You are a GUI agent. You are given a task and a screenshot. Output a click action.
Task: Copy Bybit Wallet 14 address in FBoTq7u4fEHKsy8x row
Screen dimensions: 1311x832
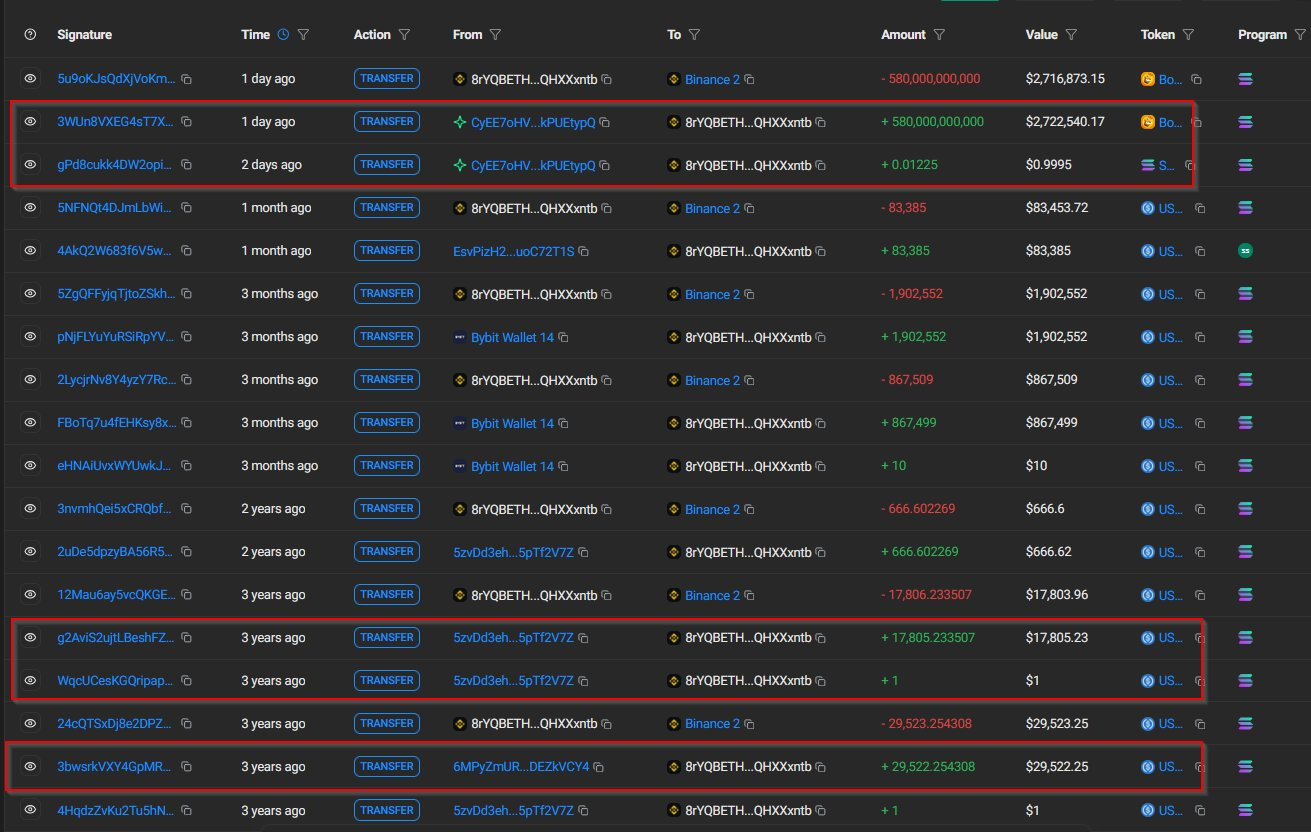pyautogui.click(x=563, y=423)
